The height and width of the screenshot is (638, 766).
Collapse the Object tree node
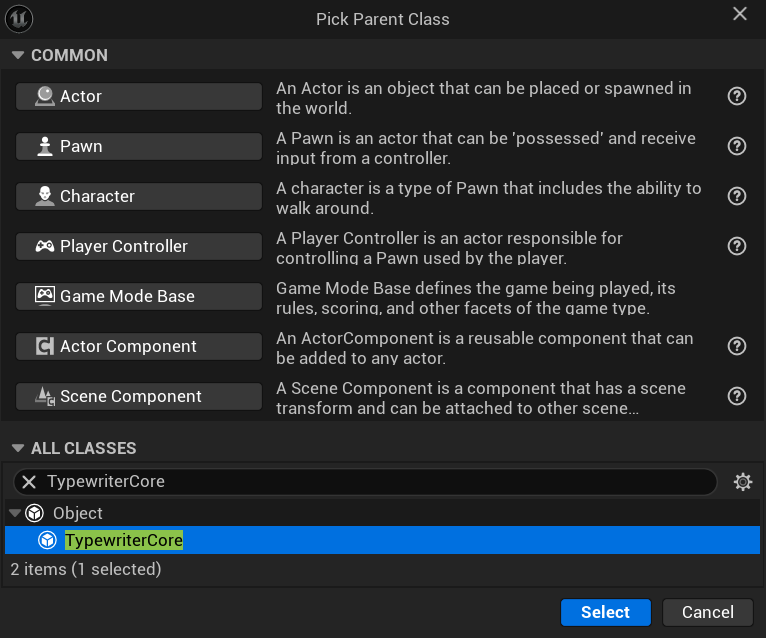[x=15, y=513]
